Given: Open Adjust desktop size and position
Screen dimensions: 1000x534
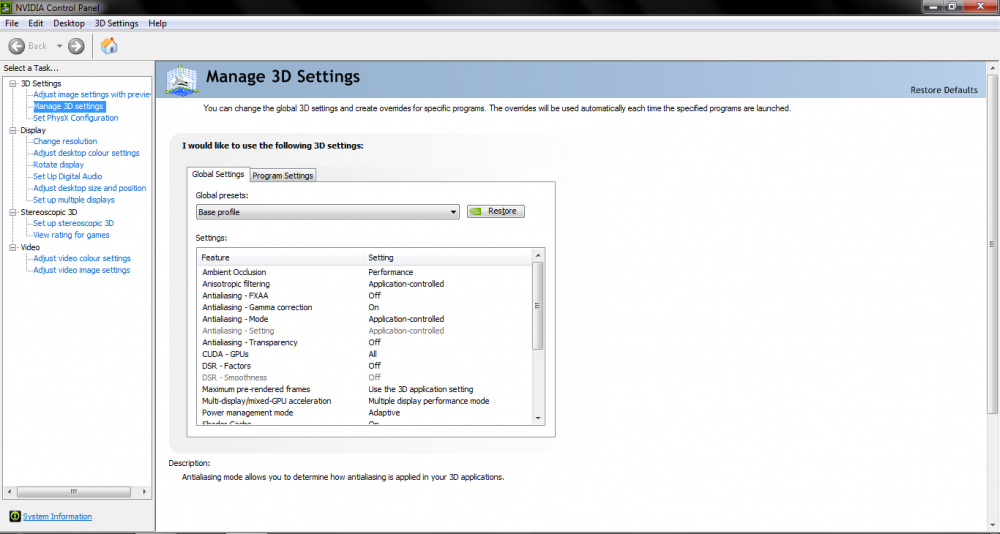Looking at the screenshot, I should pyautogui.click(x=89, y=188).
